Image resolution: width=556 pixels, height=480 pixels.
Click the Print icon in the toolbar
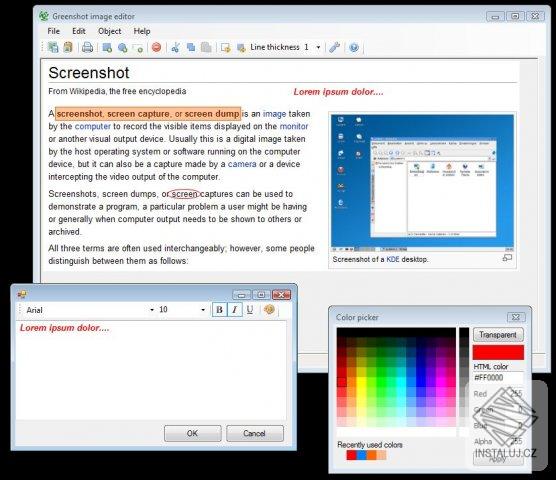click(87, 47)
